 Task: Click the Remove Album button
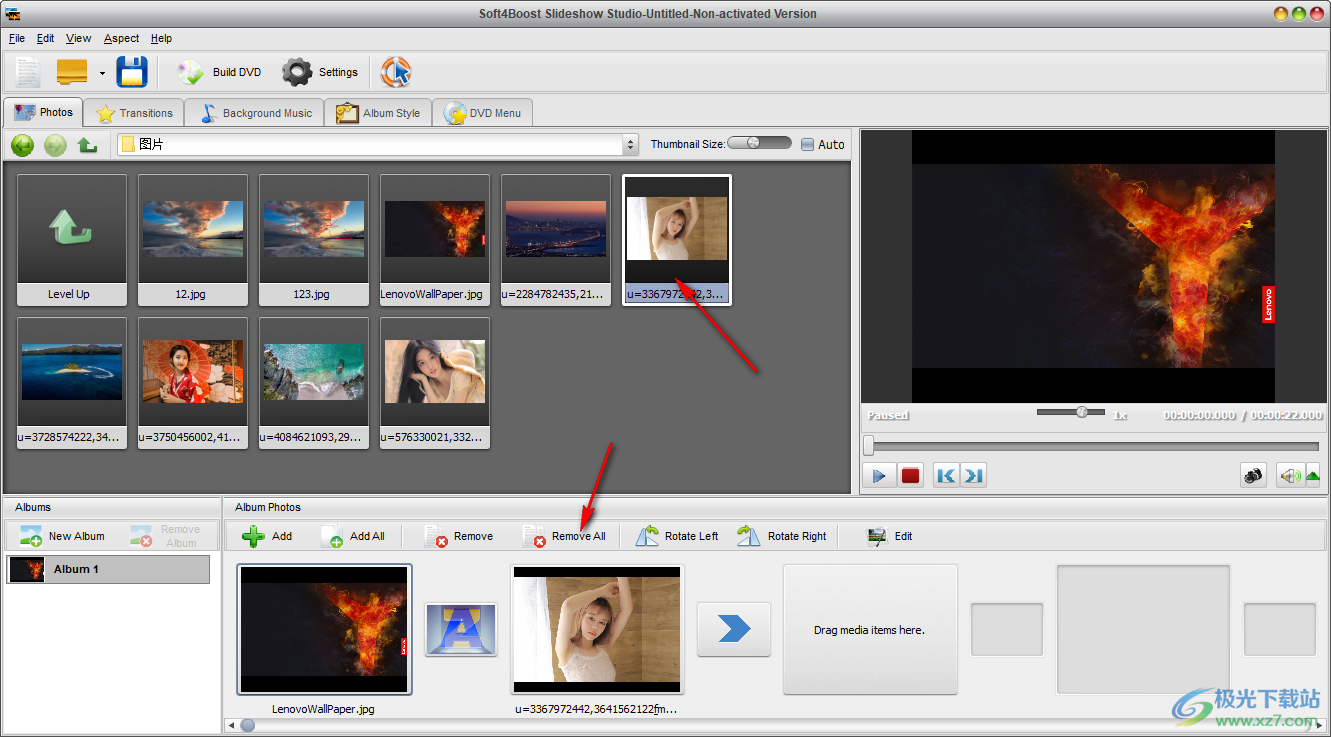167,536
